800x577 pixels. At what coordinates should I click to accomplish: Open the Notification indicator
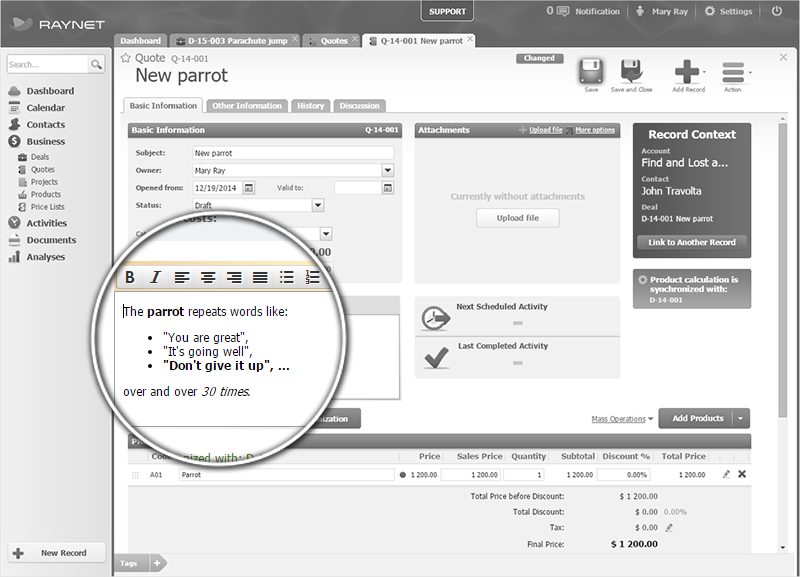[583, 11]
